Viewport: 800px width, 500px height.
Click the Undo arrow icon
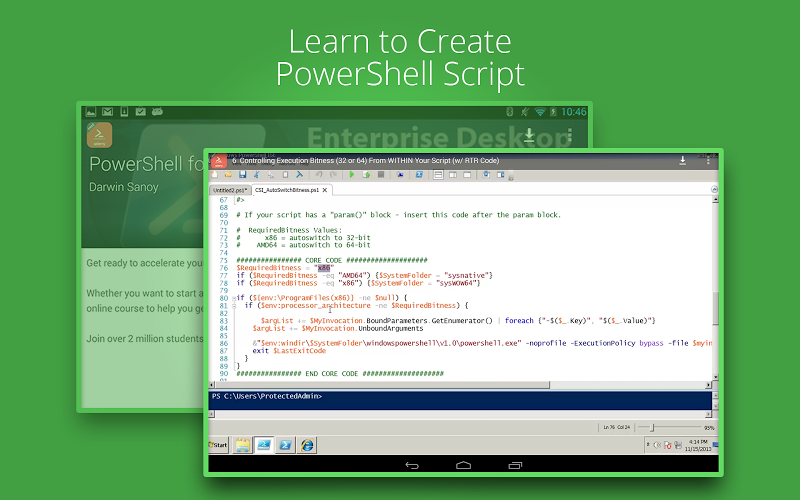pyautogui.click(x=319, y=174)
